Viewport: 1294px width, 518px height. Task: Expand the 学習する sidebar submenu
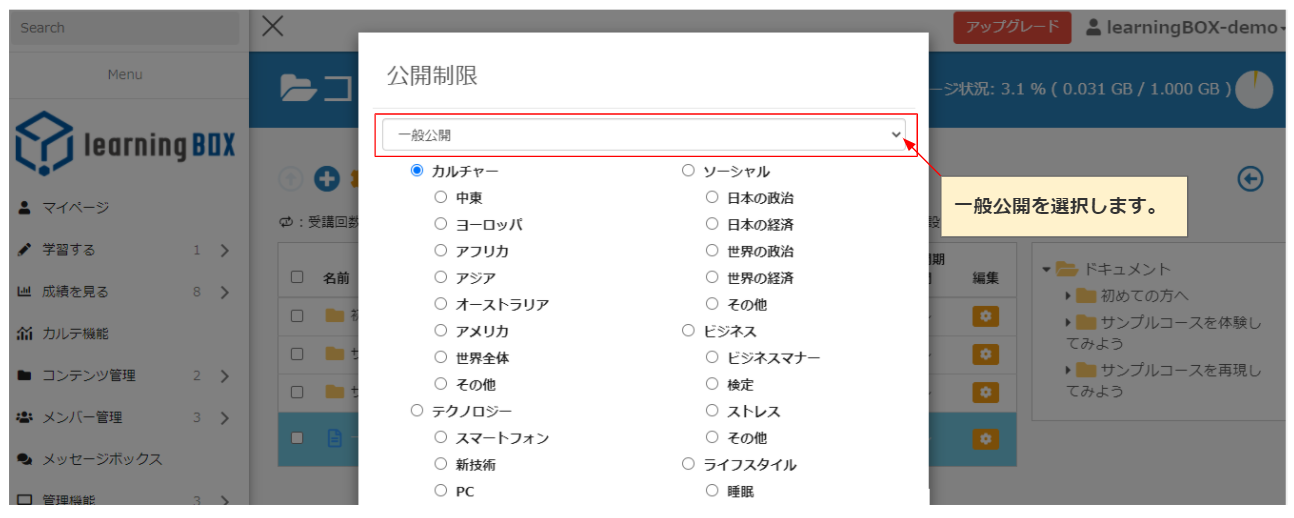pyautogui.click(x=224, y=250)
